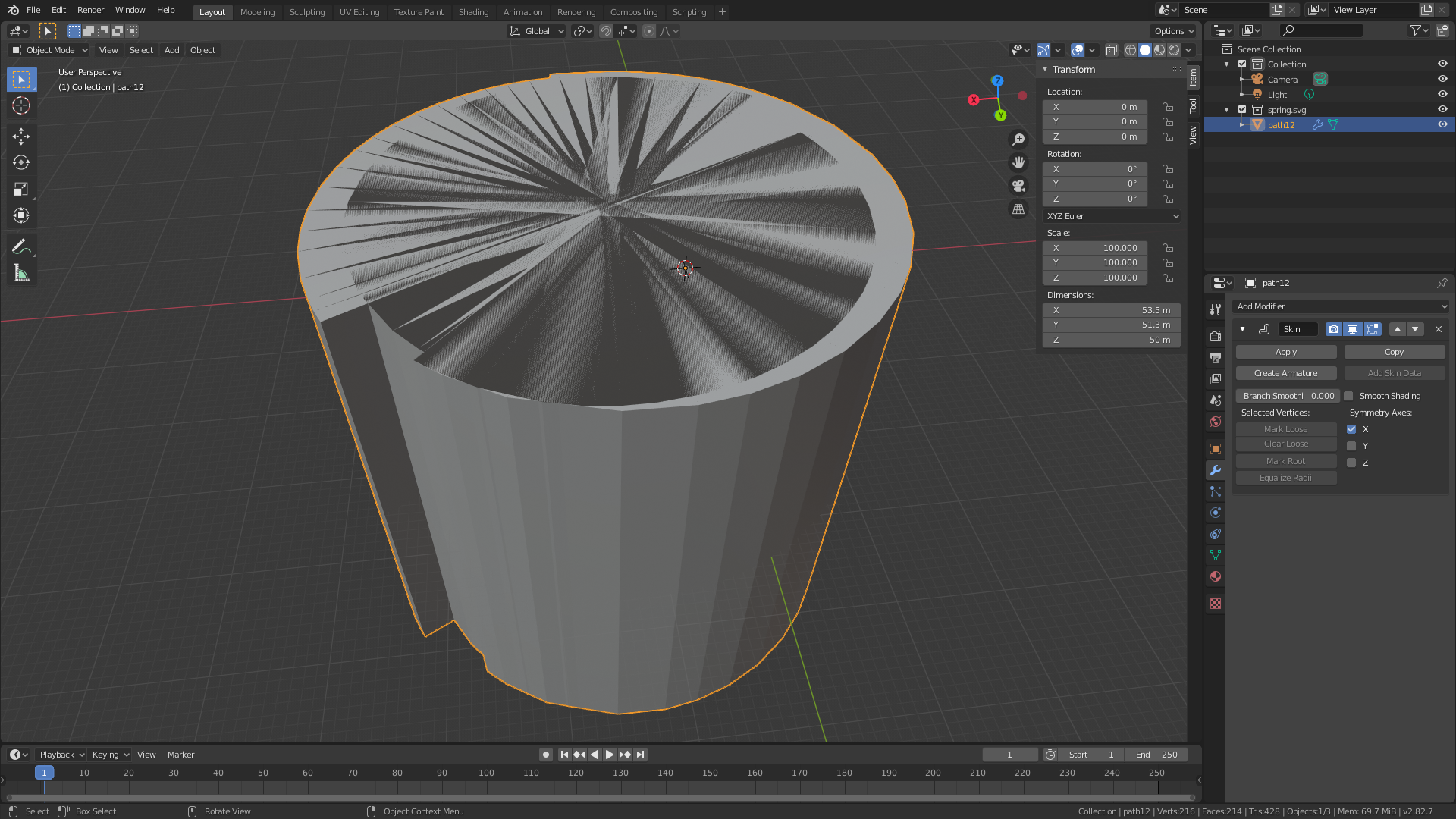Collapse spring.svg collection in outliner
This screenshot has width=1456, height=819.
[1227, 109]
